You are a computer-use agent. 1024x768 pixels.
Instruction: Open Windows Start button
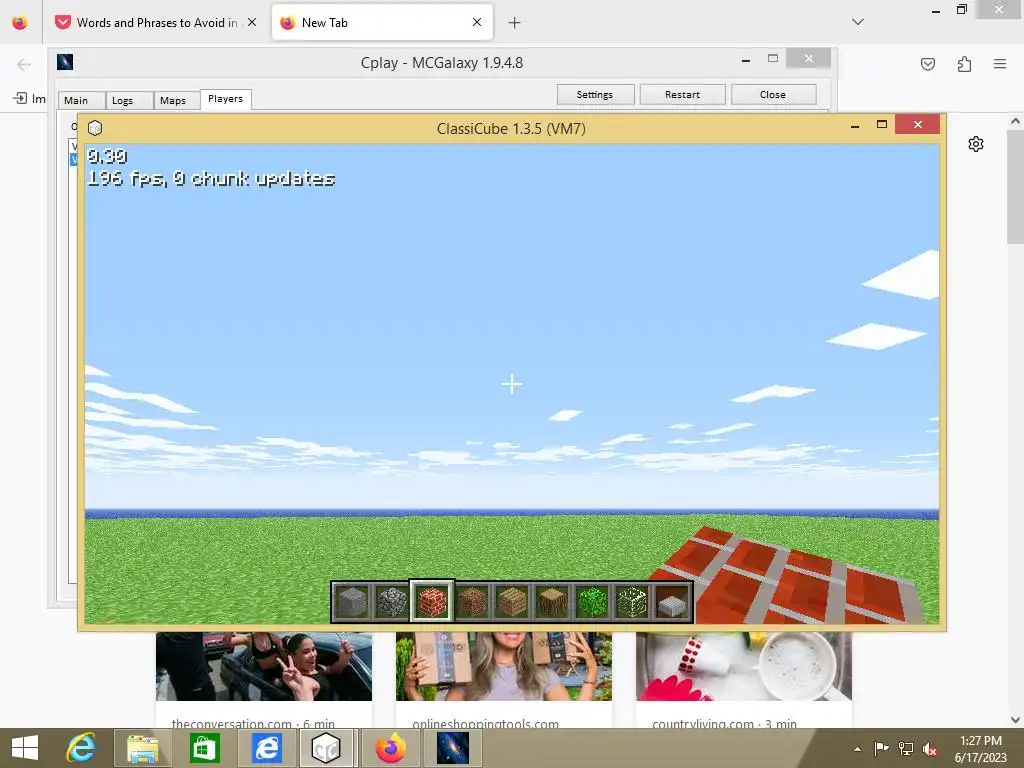click(25, 748)
